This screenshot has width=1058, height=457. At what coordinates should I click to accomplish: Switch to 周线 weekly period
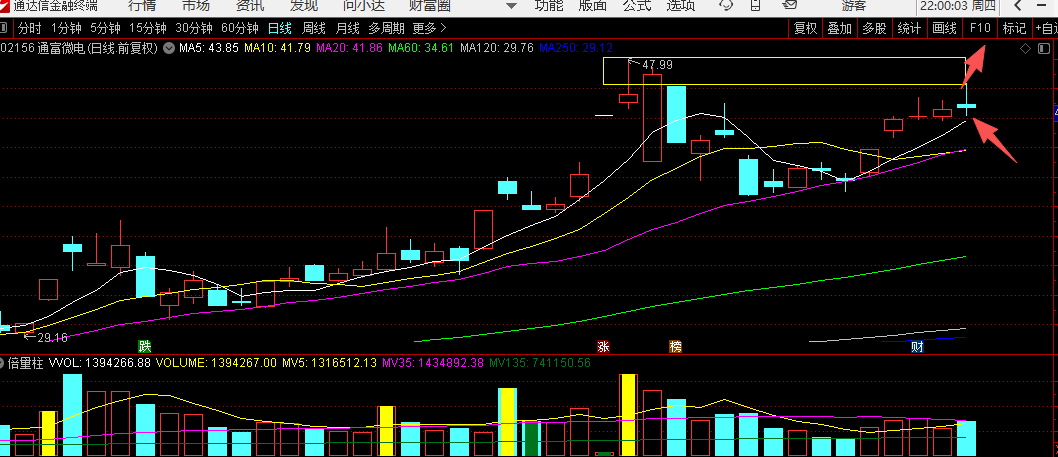pyautogui.click(x=314, y=28)
